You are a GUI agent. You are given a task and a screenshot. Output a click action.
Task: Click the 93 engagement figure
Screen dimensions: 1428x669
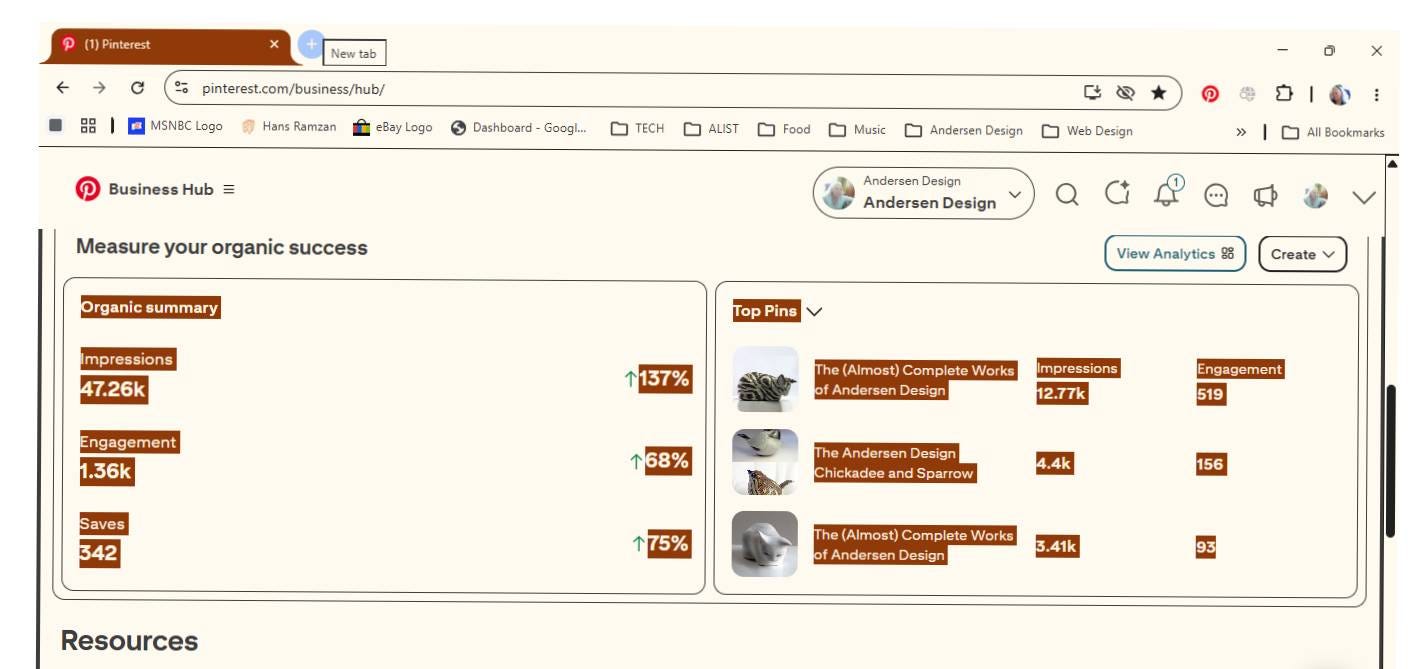click(x=1206, y=547)
